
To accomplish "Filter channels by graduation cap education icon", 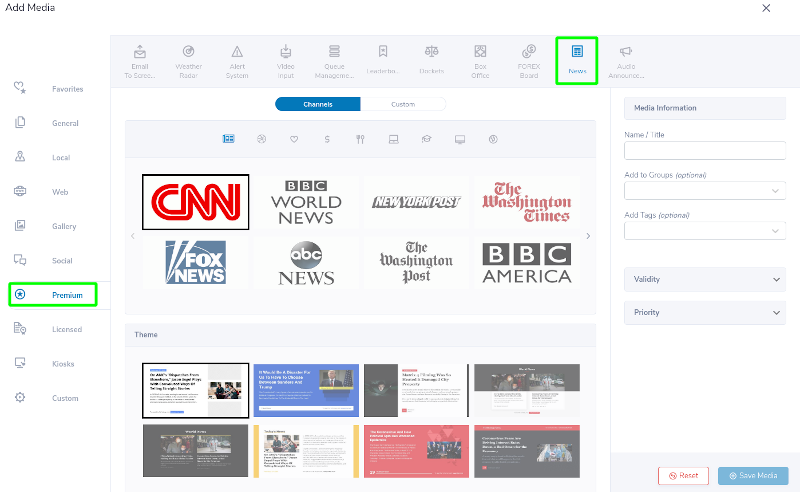I will click(x=427, y=139).
